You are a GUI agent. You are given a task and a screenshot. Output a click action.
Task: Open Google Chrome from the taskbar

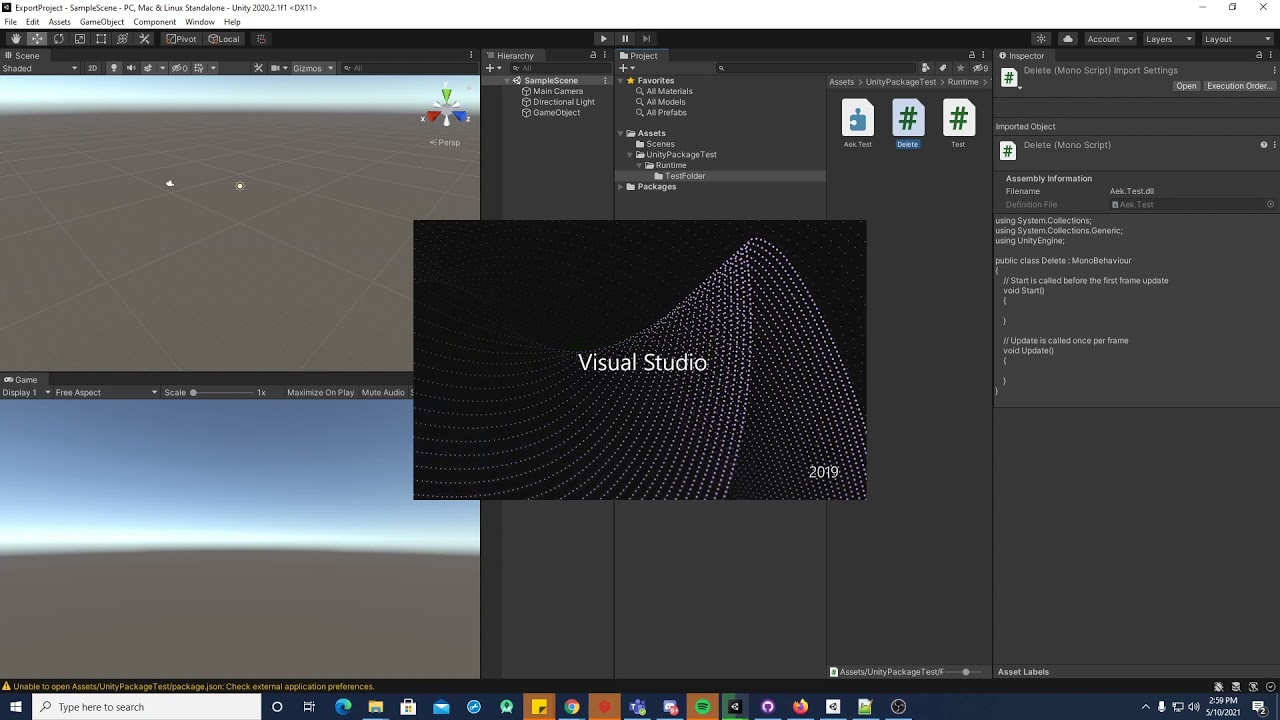point(571,707)
